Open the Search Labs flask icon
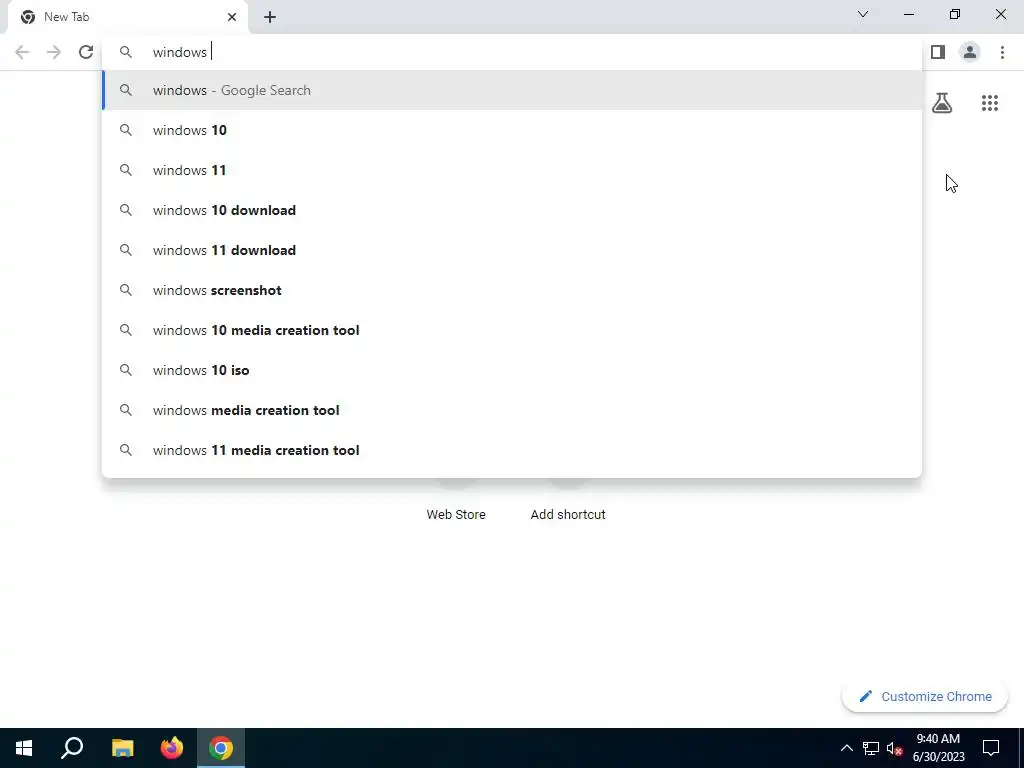The image size is (1024, 768). point(942,103)
